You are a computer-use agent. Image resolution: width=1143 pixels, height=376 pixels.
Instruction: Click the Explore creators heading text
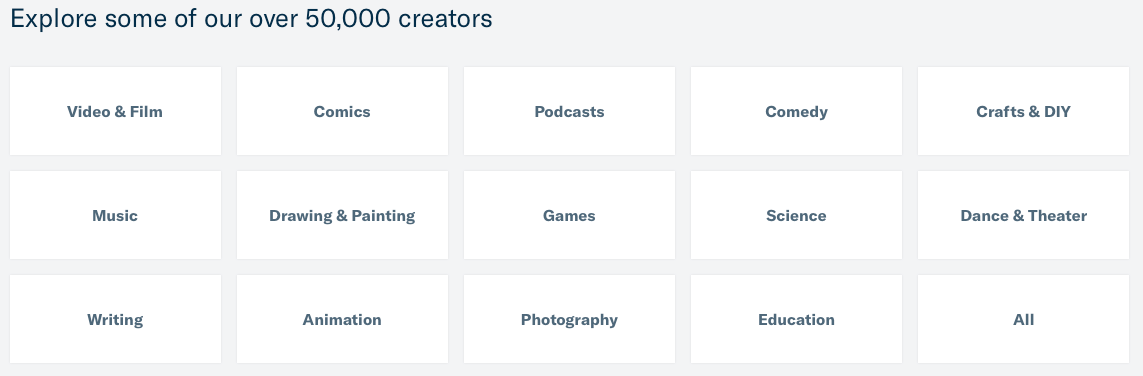point(251,18)
